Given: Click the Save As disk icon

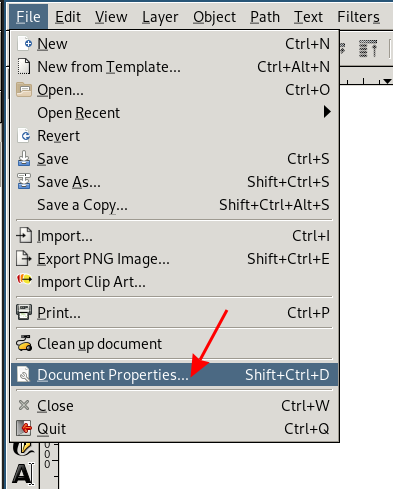Looking at the screenshot, I should click(24, 182).
